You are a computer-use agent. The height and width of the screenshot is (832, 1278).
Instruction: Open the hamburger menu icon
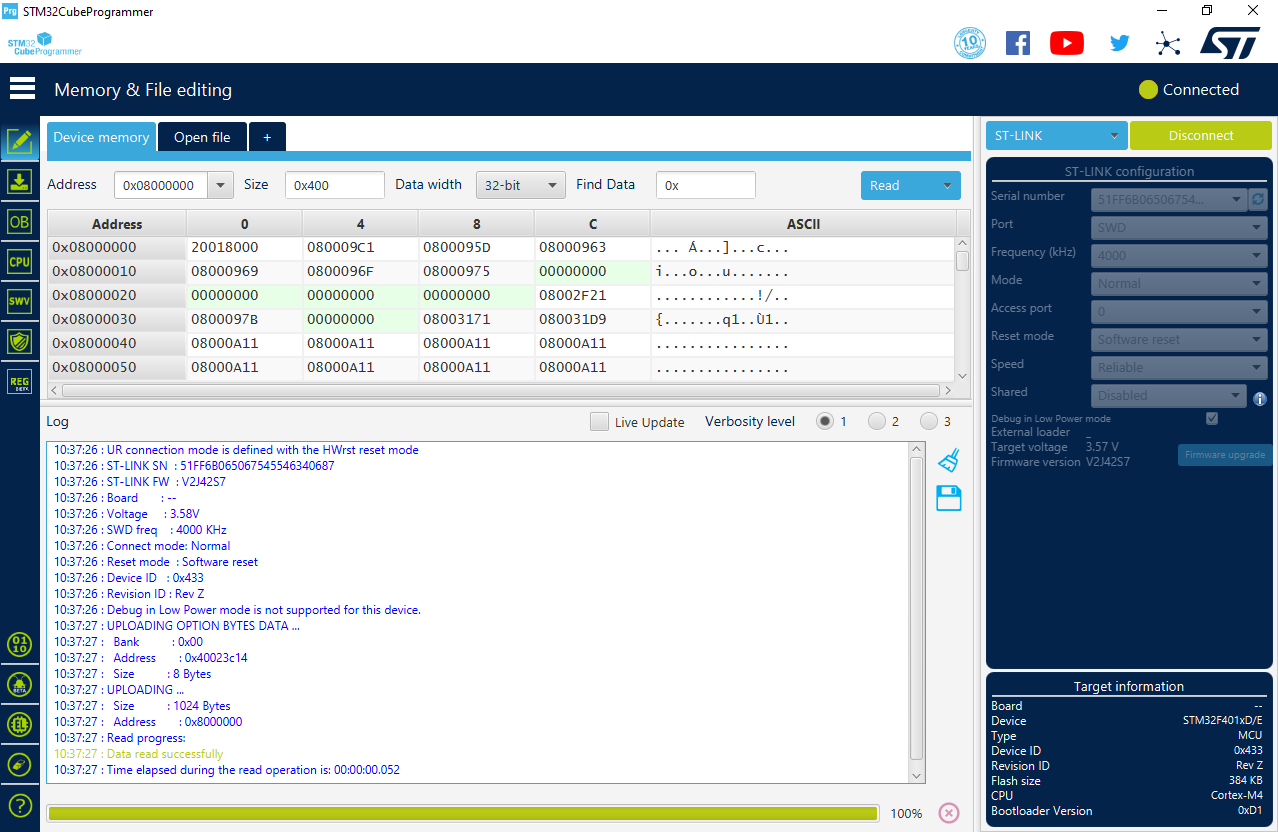pos(22,89)
